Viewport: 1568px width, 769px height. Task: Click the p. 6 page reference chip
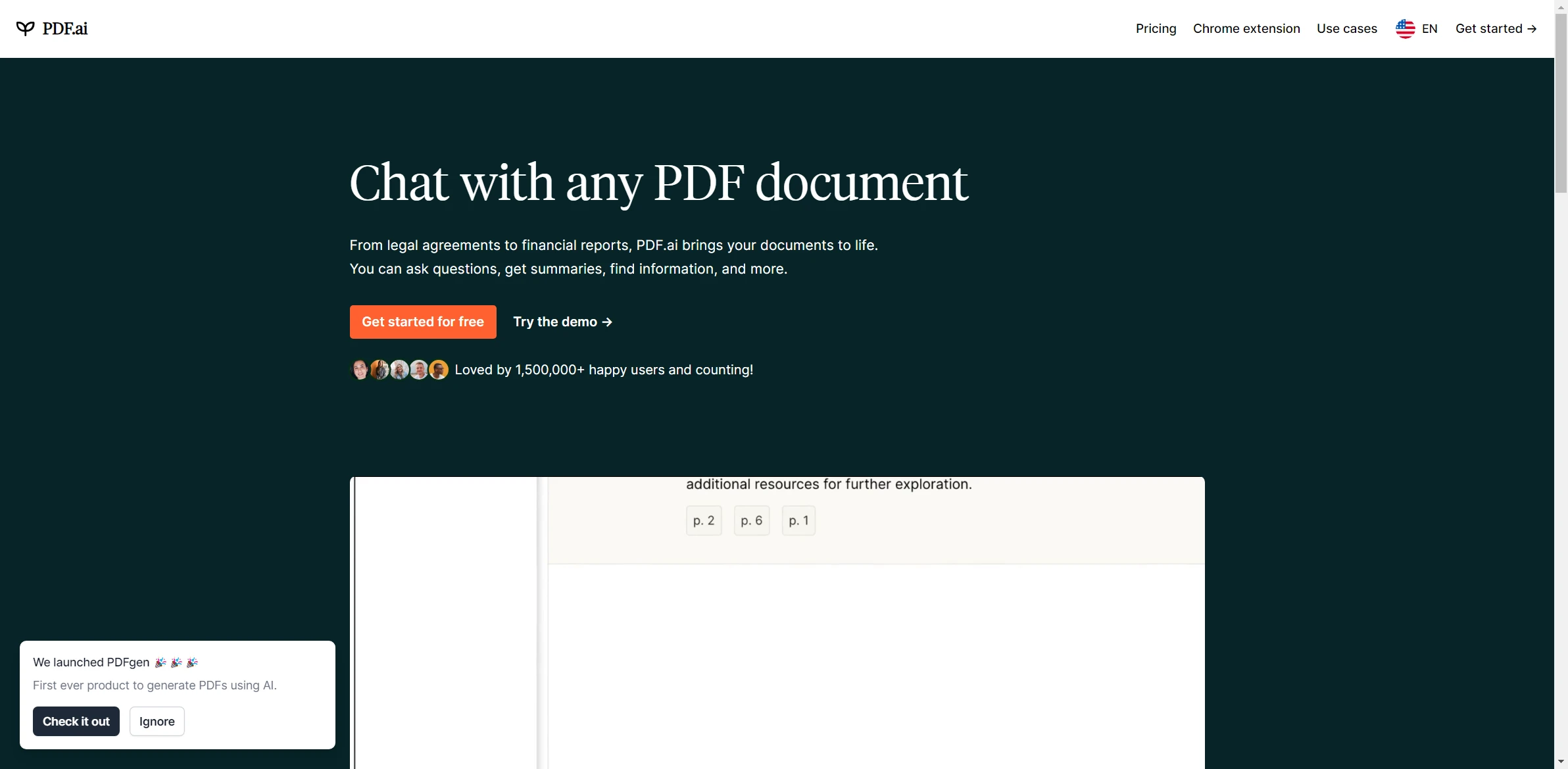(x=752, y=520)
